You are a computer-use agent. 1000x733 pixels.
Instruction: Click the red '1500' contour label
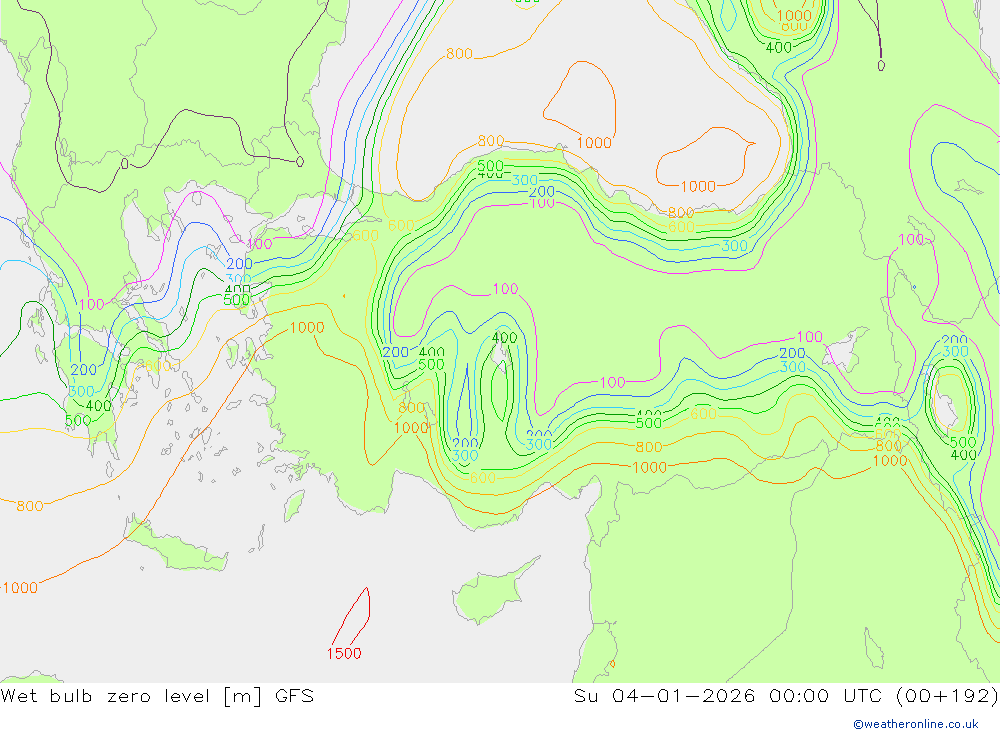[344, 653]
